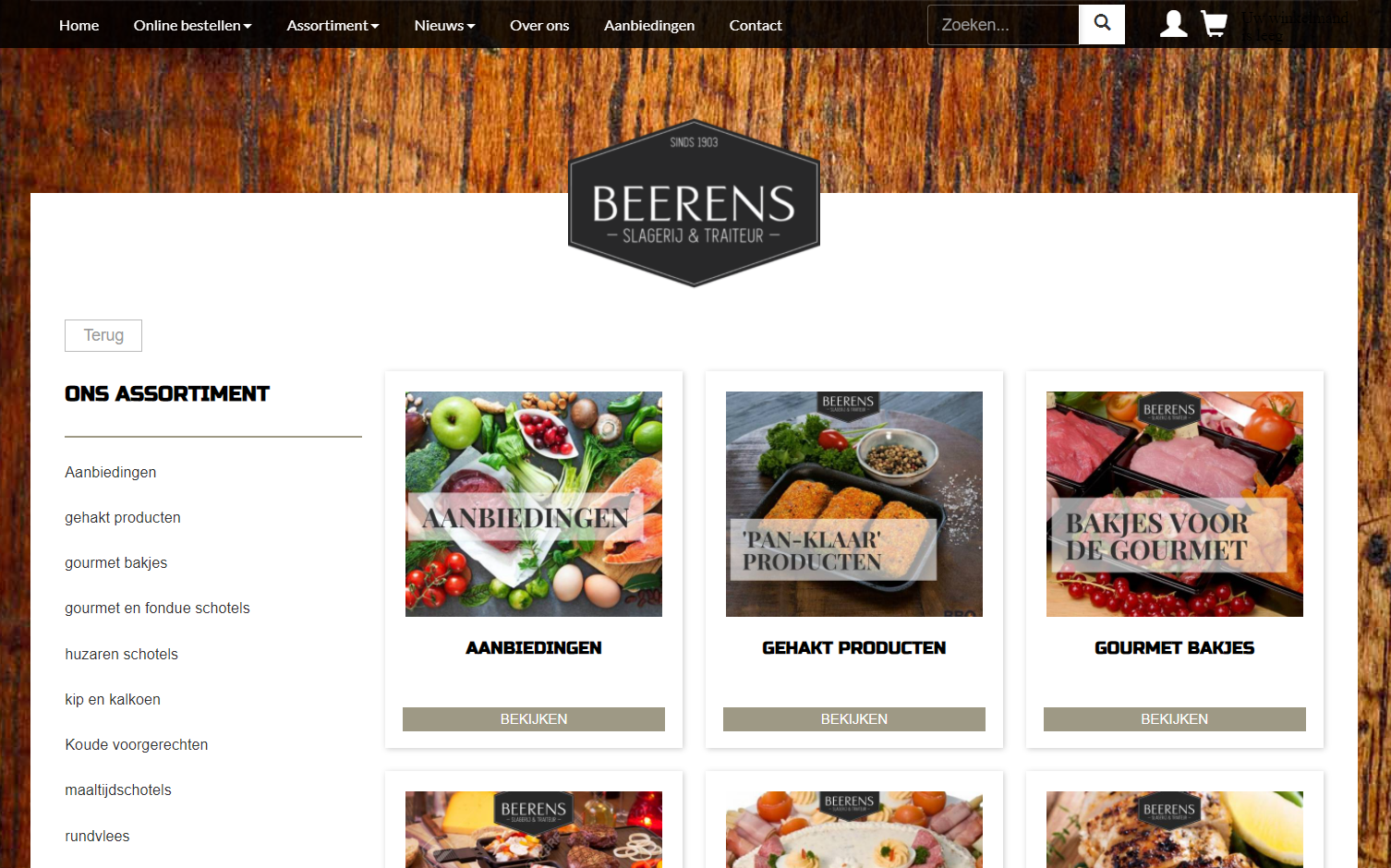This screenshot has width=1391, height=868.
Task: Open the Over ons page
Action: [x=539, y=25]
